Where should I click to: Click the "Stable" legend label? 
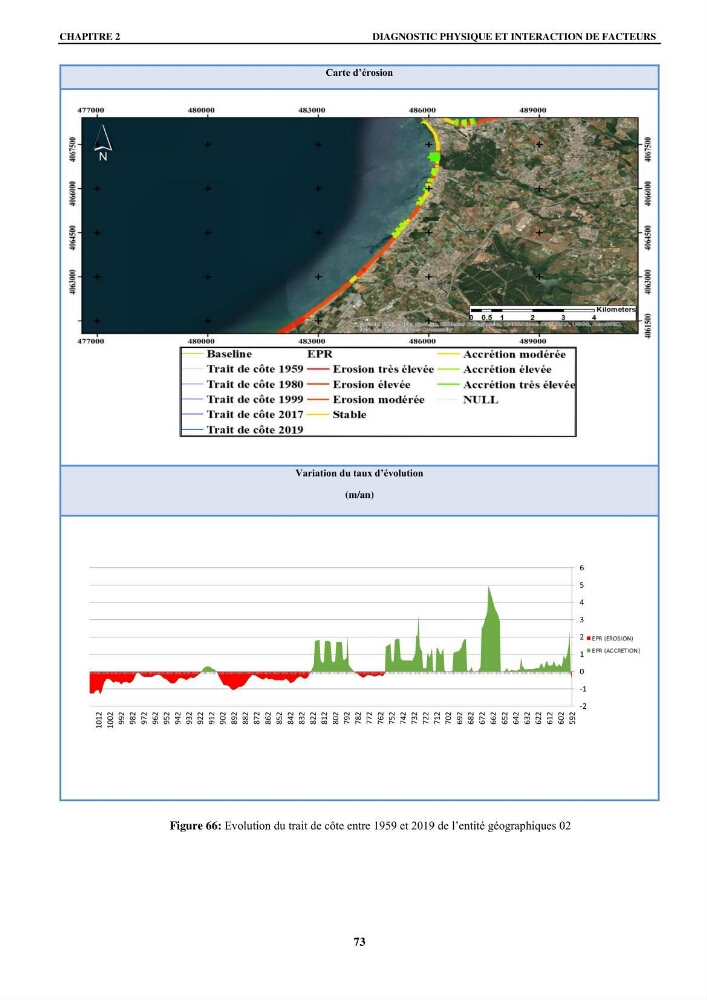349,415
